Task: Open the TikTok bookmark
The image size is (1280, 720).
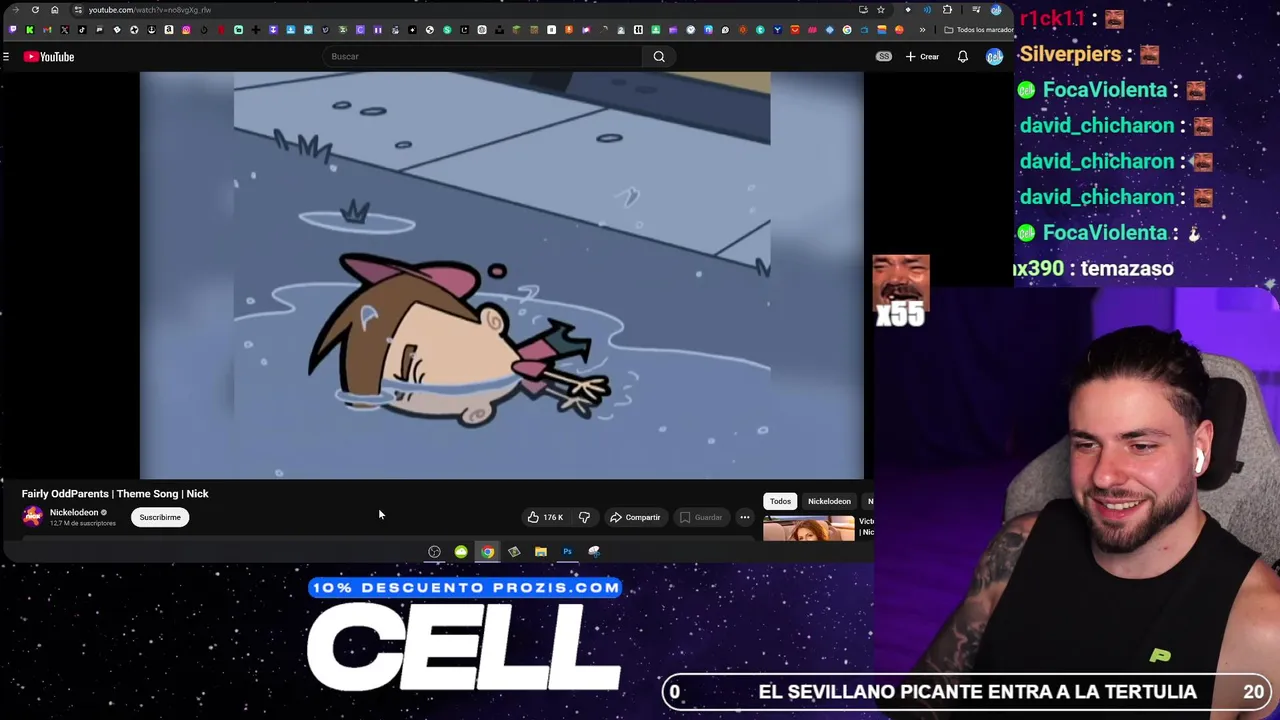Action: coord(82,29)
